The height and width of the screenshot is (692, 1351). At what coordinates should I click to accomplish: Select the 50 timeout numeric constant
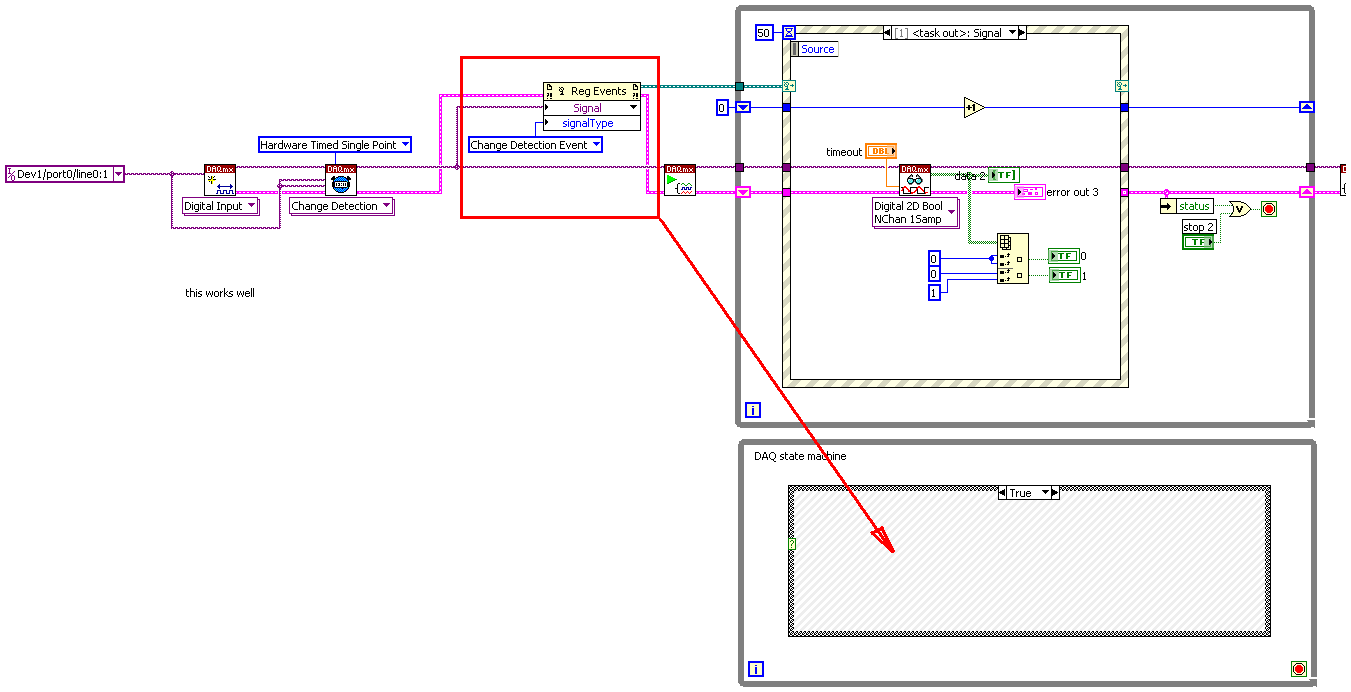point(765,33)
